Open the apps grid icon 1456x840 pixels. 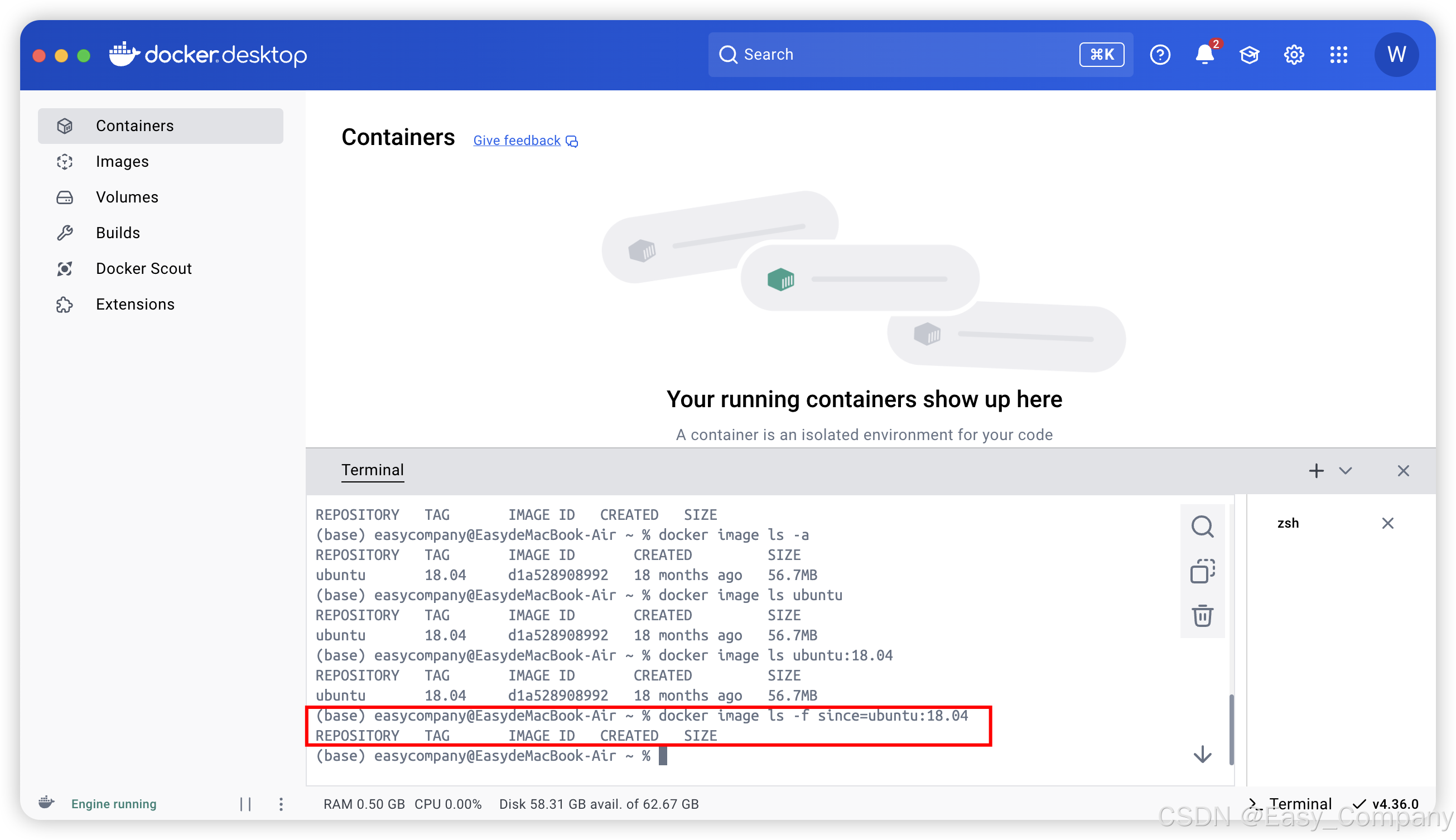click(x=1338, y=55)
